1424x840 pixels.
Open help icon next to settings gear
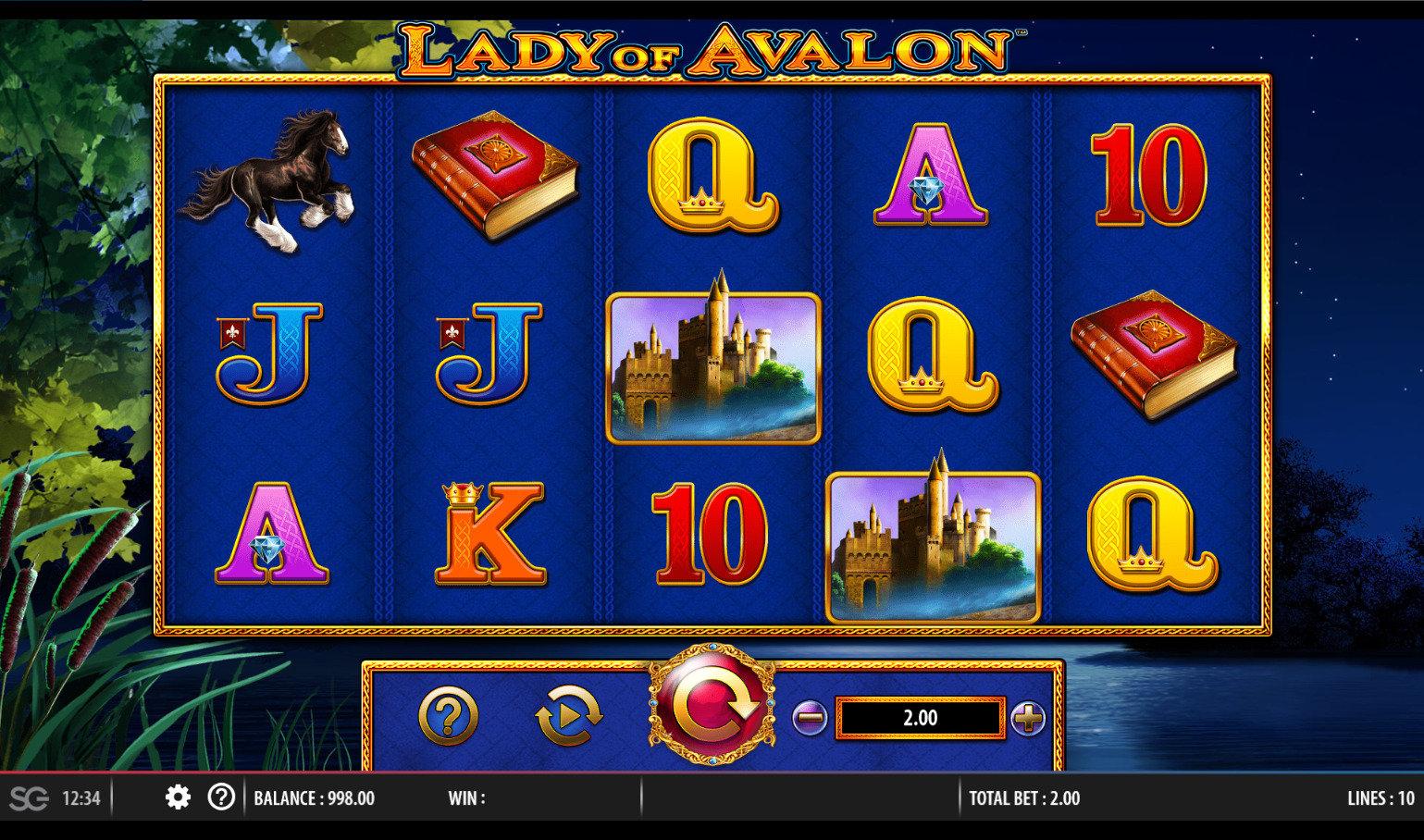[x=221, y=797]
